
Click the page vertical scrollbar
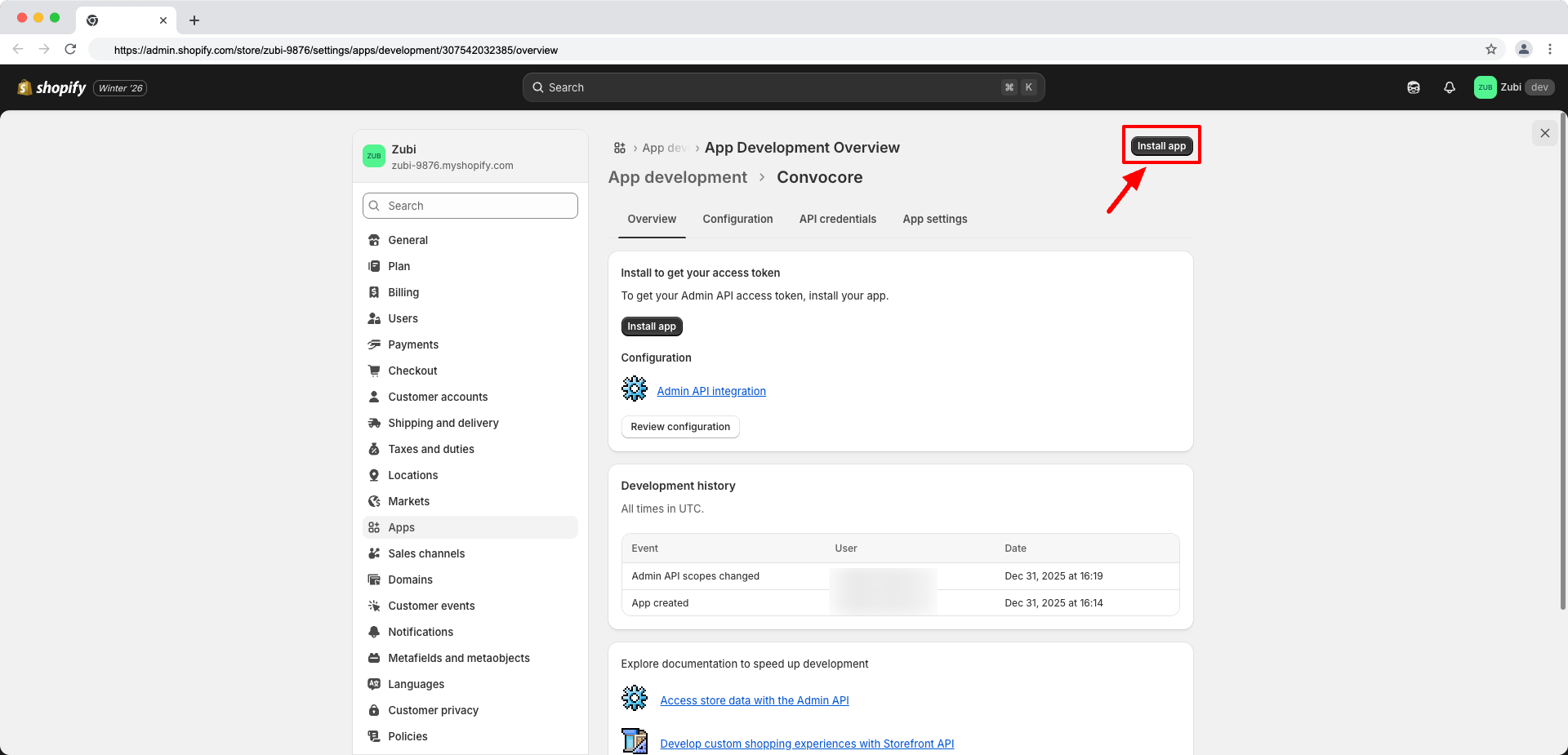[1563, 359]
